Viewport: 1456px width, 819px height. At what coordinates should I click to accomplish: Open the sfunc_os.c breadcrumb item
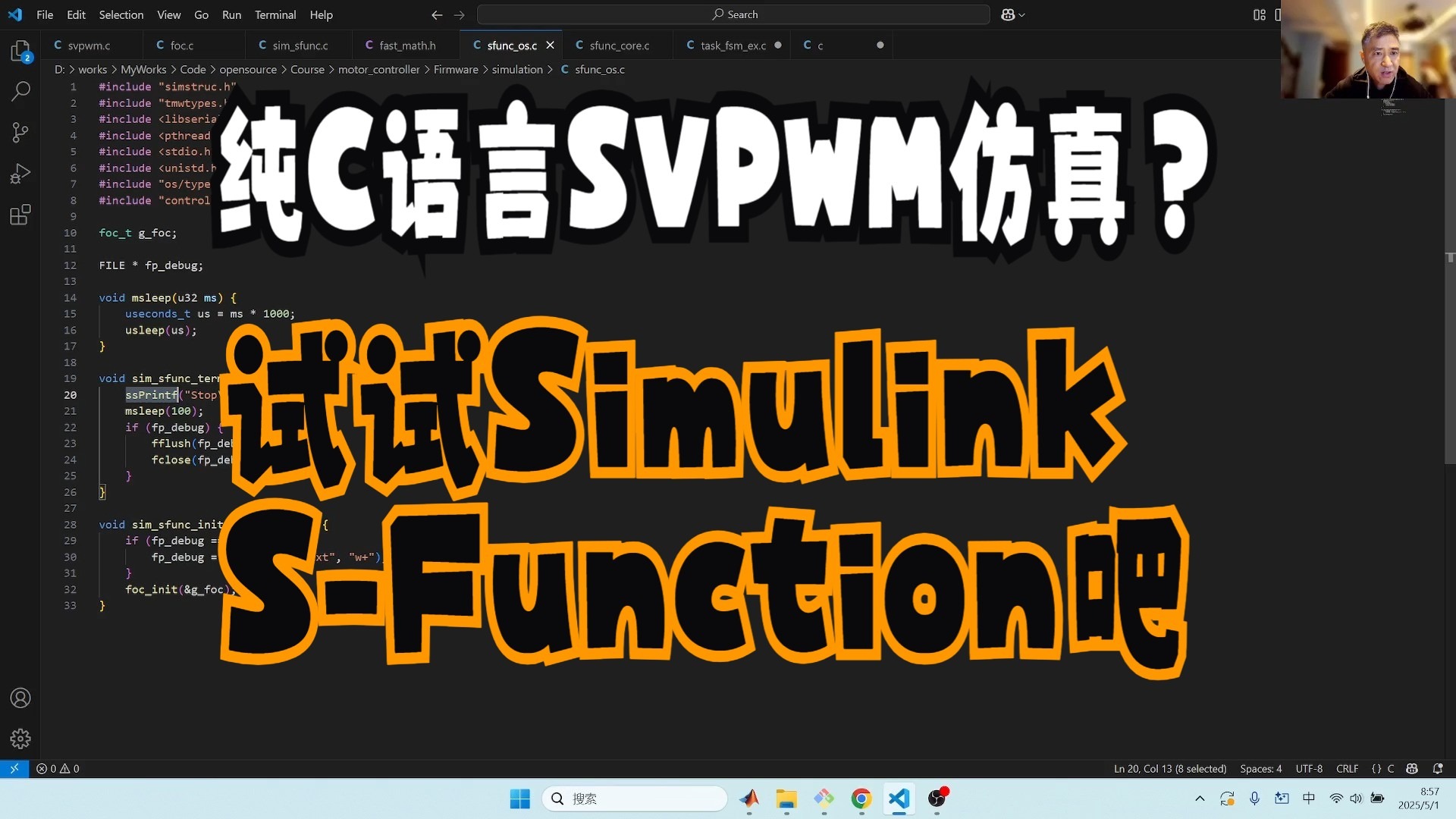click(x=592, y=69)
